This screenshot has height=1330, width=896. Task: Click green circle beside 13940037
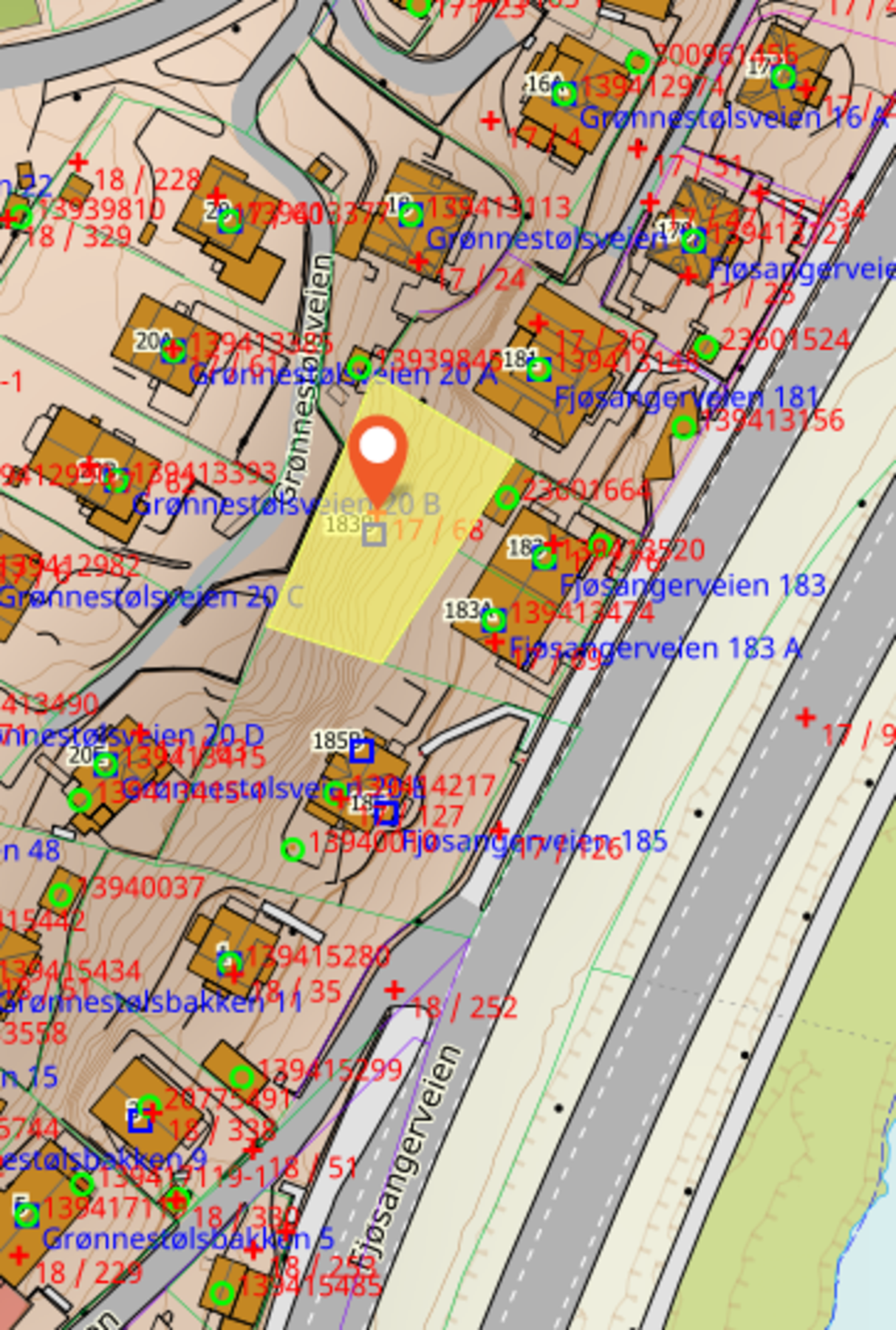click(61, 896)
